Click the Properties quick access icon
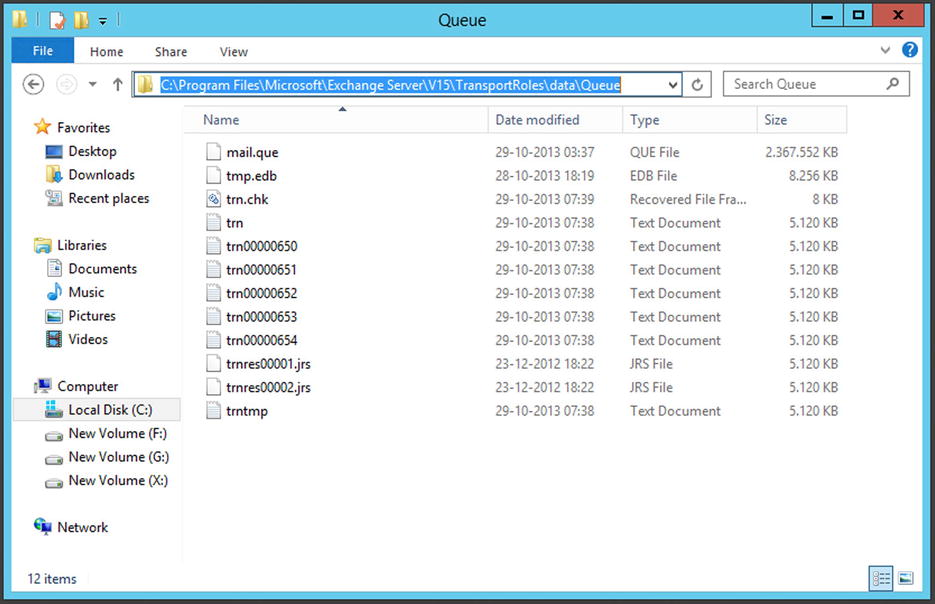 [x=57, y=20]
